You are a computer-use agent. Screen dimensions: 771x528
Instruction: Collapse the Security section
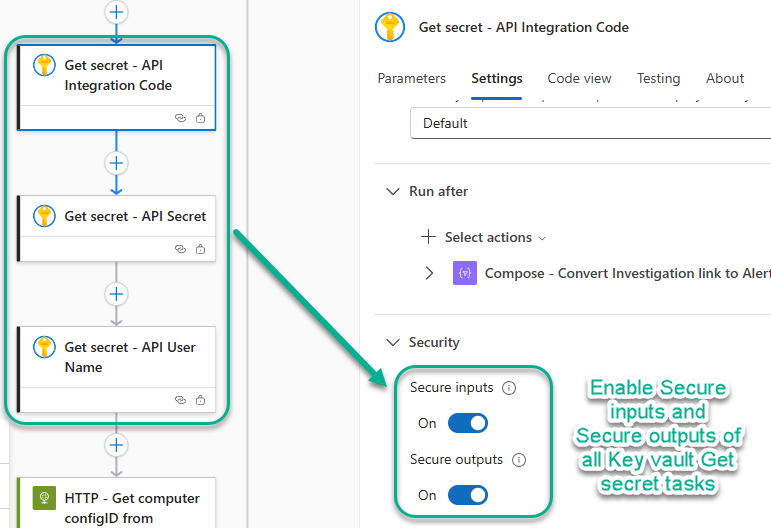[x=392, y=342]
